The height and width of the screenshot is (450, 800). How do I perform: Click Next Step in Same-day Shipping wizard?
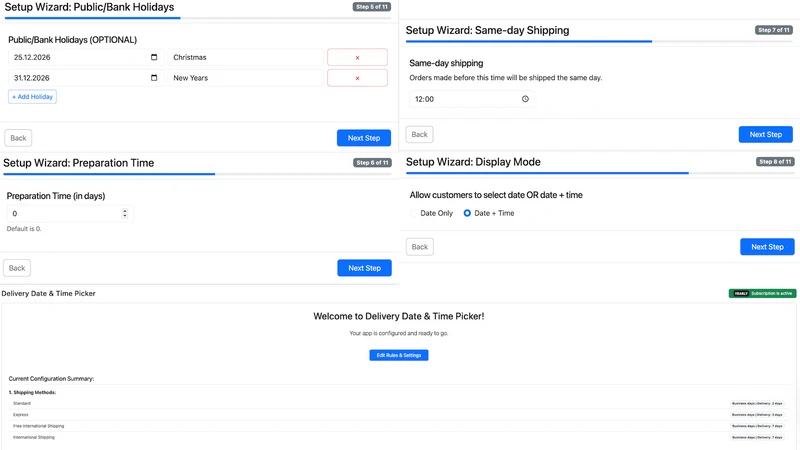[x=765, y=134]
